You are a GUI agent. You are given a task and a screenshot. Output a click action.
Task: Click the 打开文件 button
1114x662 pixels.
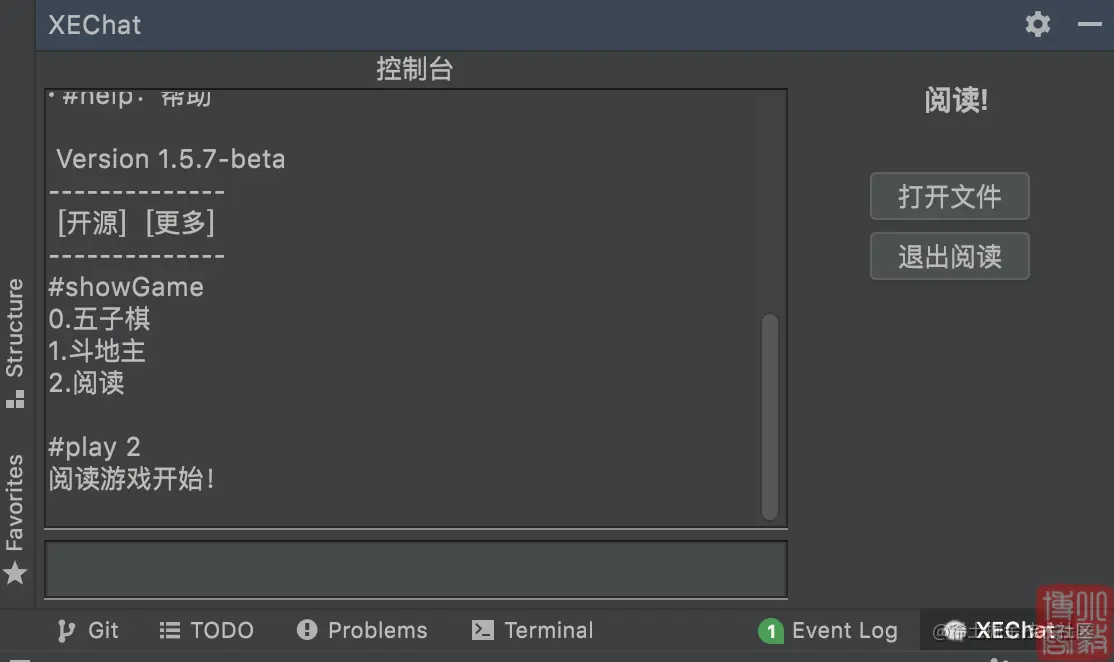coord(949,196)
